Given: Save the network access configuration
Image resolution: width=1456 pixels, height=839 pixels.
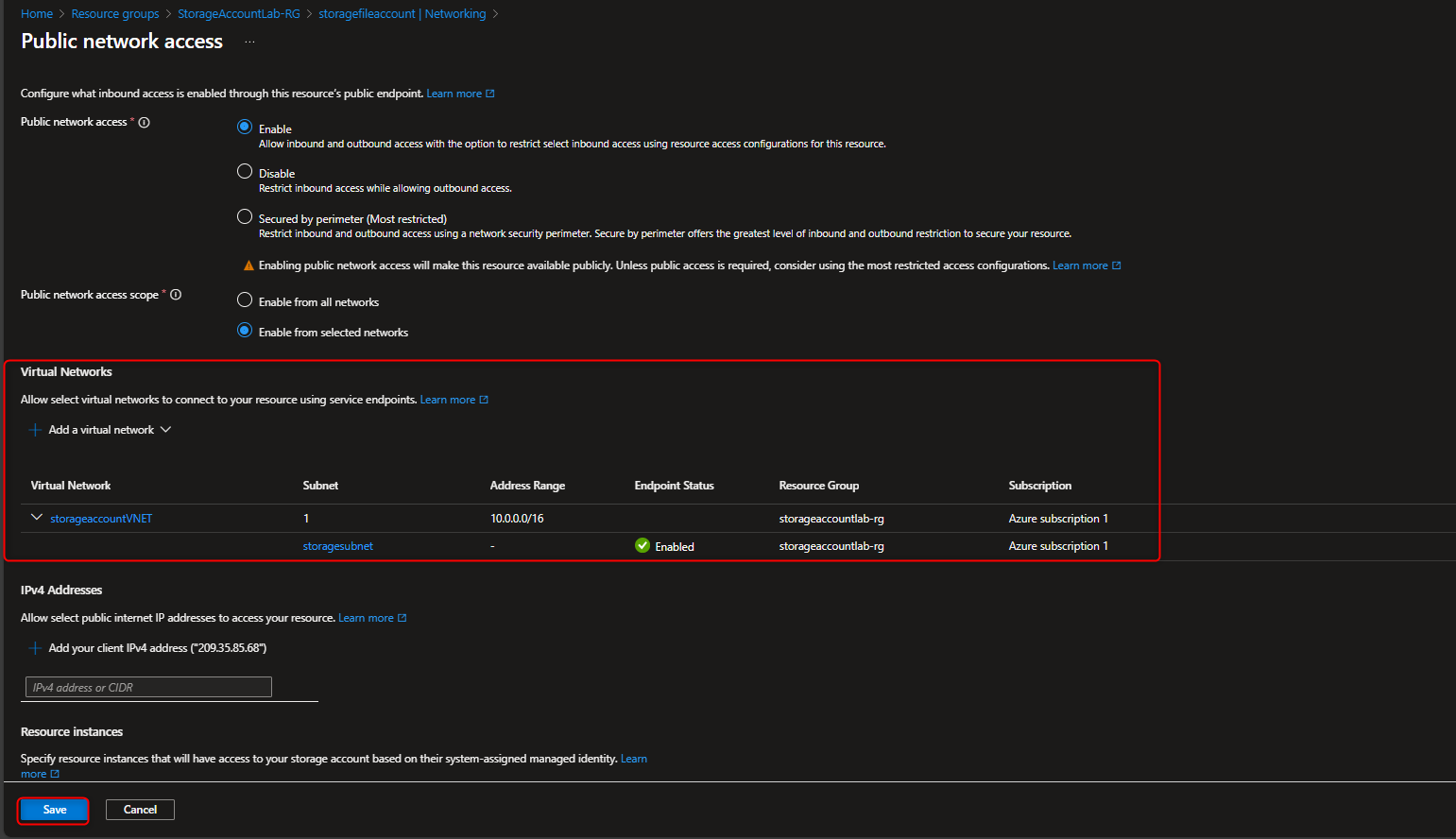Looking at the screenshot, I should point(53,810).
